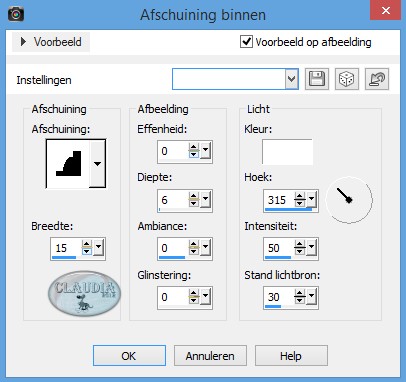Open the Glinstering slider dropdown arrow
Image resolution: width=406 pixels, height=382 pixels.
205,297
